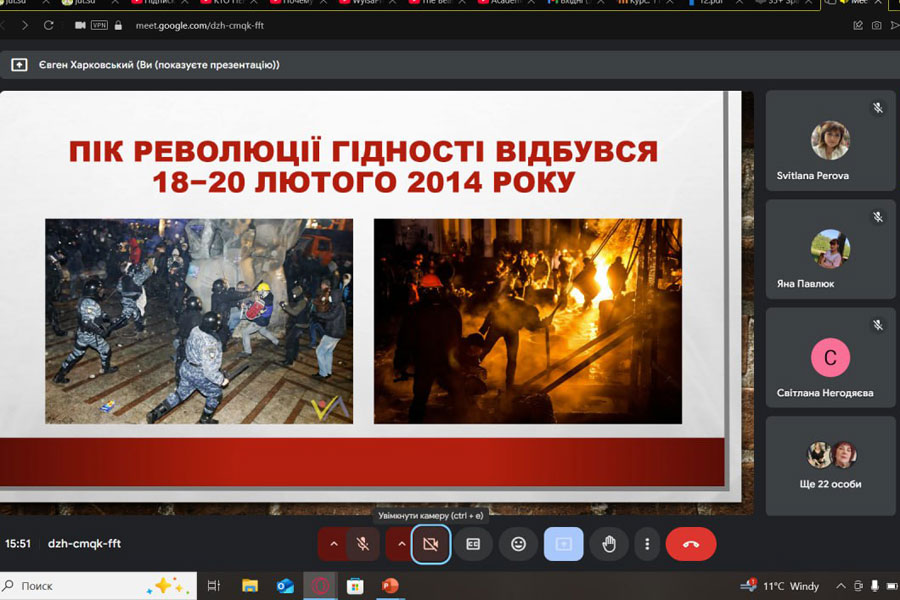Image resolution: width=900 pixels, height=600 pixels.
Task: Open the 'Ще 22 особи' participants tile
Action: tap(830, 466)
